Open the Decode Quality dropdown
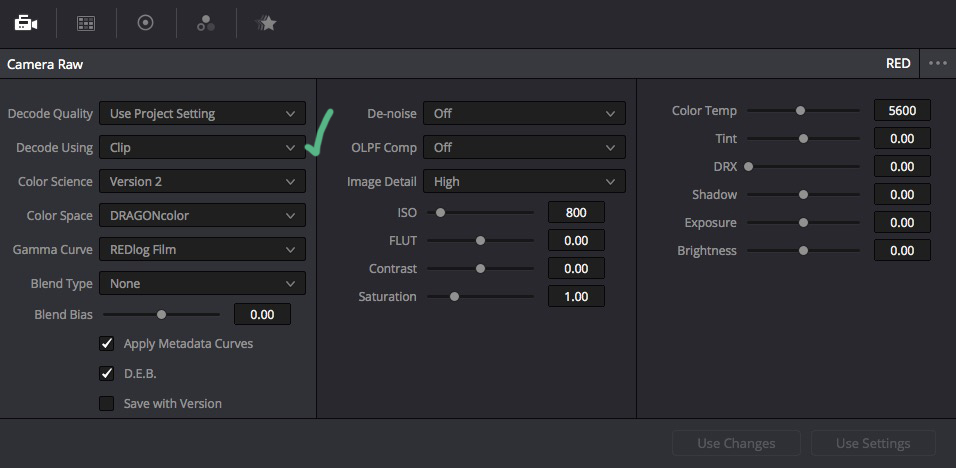This screenshot has height=468, width=956. 202,113
